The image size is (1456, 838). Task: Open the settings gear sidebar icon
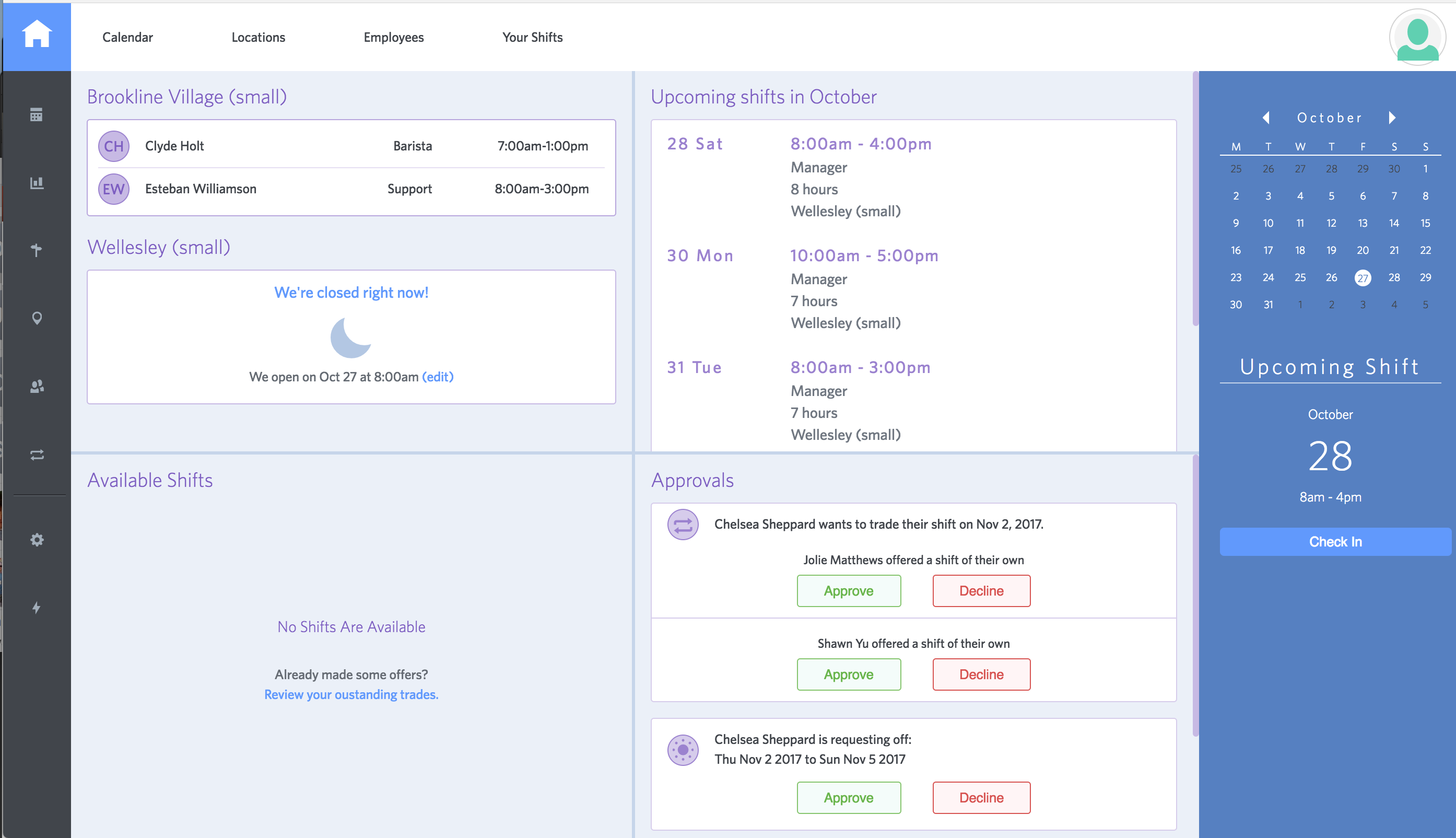(37, 539)
